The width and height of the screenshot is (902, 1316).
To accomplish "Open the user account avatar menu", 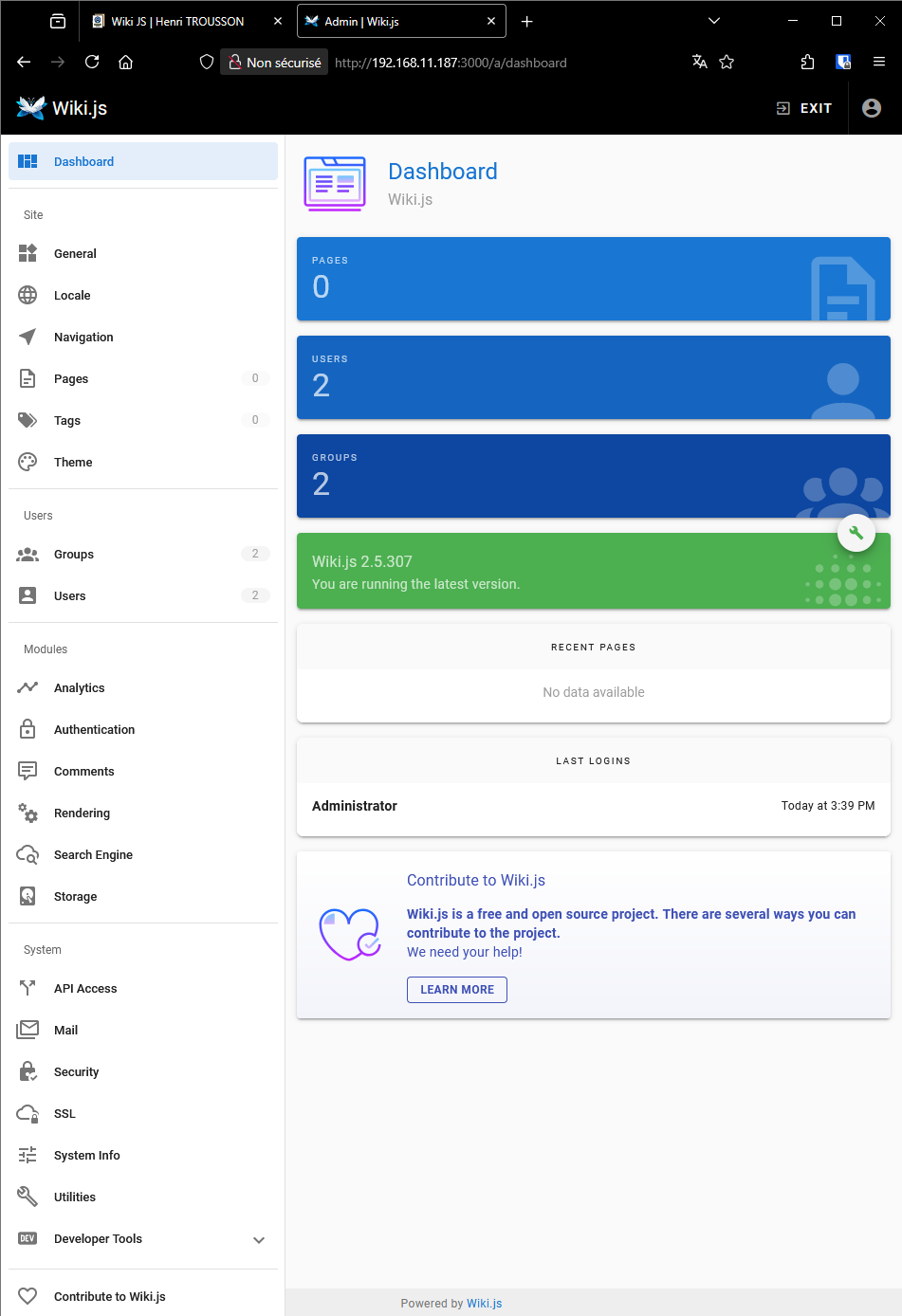I will pos(872,108).
